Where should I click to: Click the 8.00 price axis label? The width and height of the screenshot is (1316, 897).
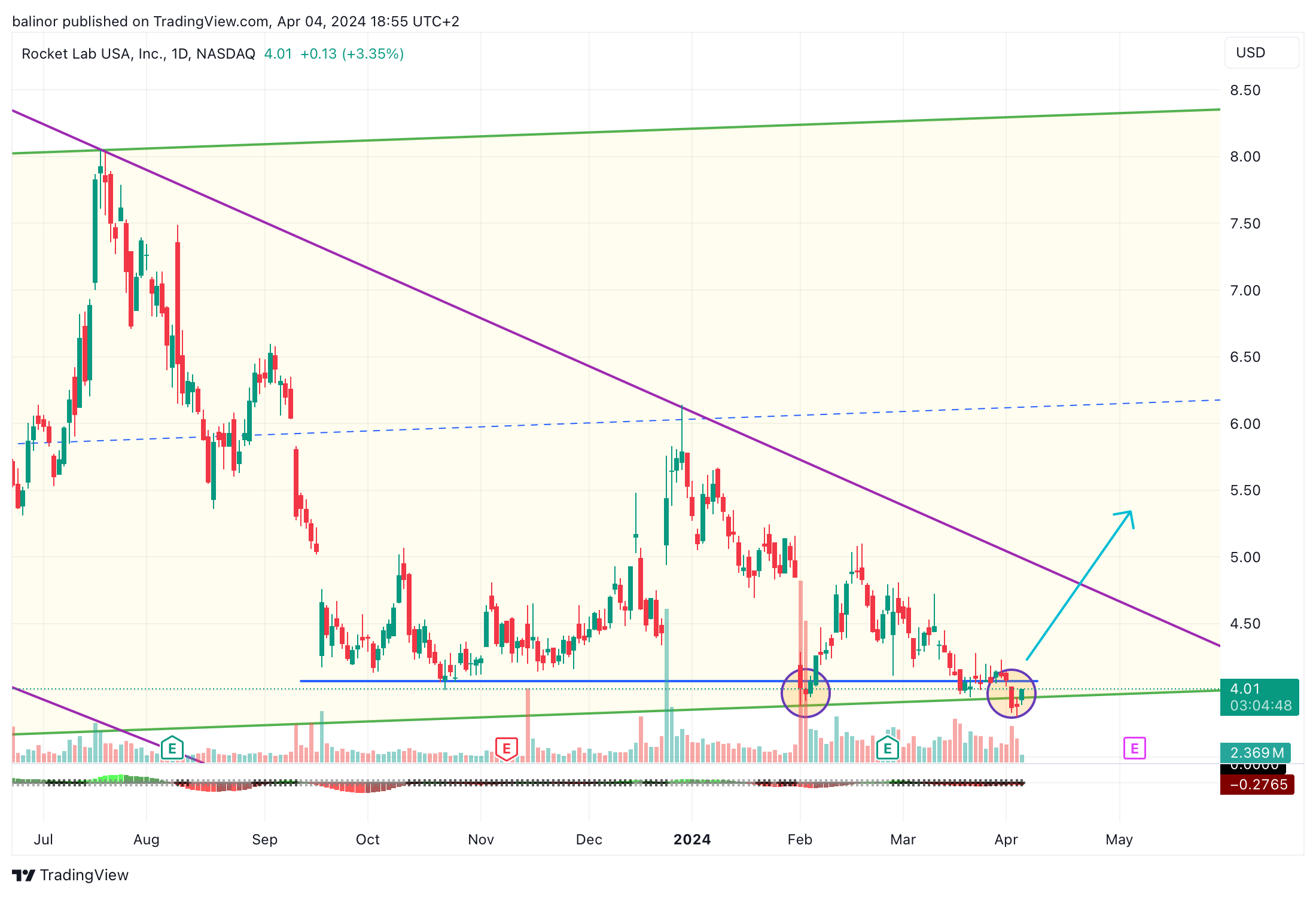tap(1245, 157)
